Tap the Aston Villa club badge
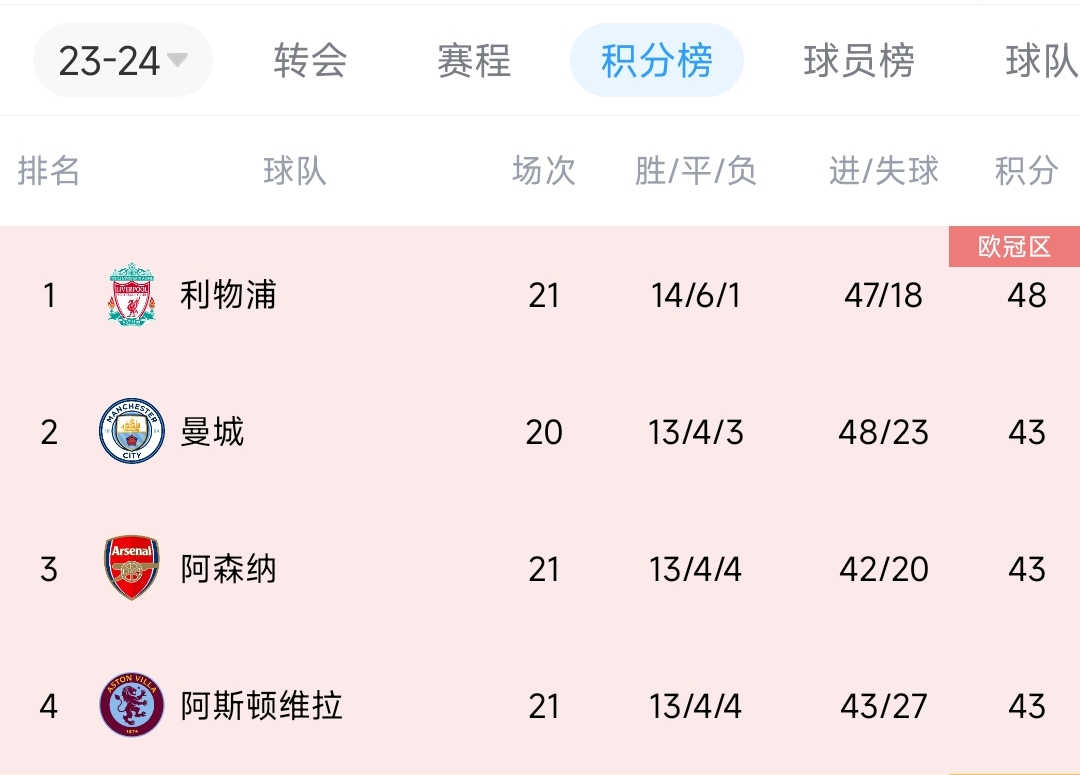The height and width of the screenshot is (775, 1080). pyautogui.click(x=132, y=705)
